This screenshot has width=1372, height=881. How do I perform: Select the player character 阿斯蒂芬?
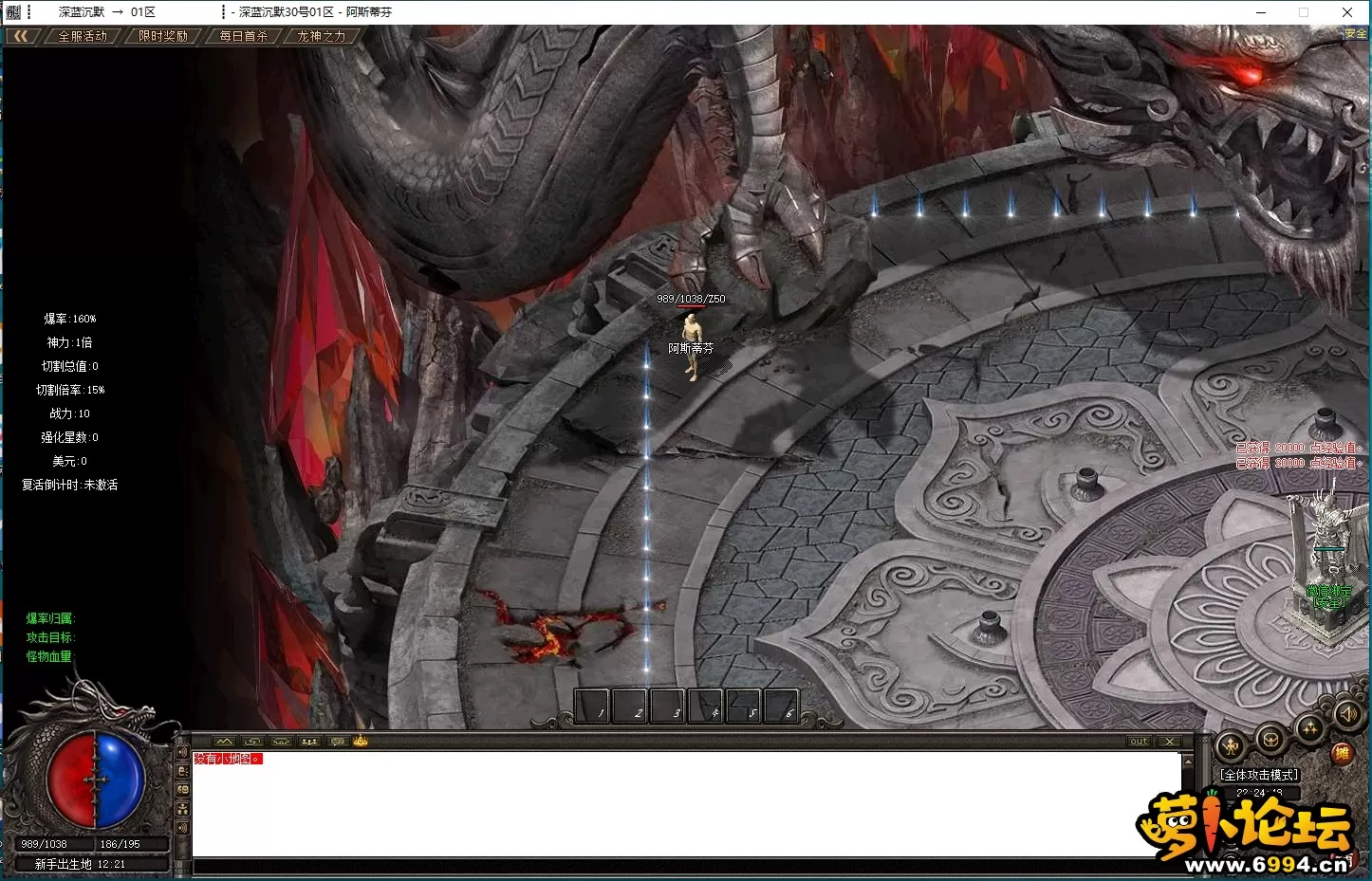[x=693, y=346]
